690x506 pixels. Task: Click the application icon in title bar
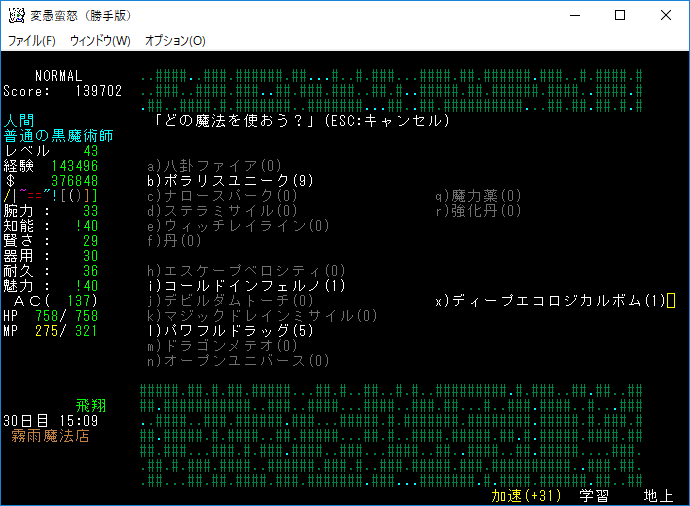click(x=16, y=16)
